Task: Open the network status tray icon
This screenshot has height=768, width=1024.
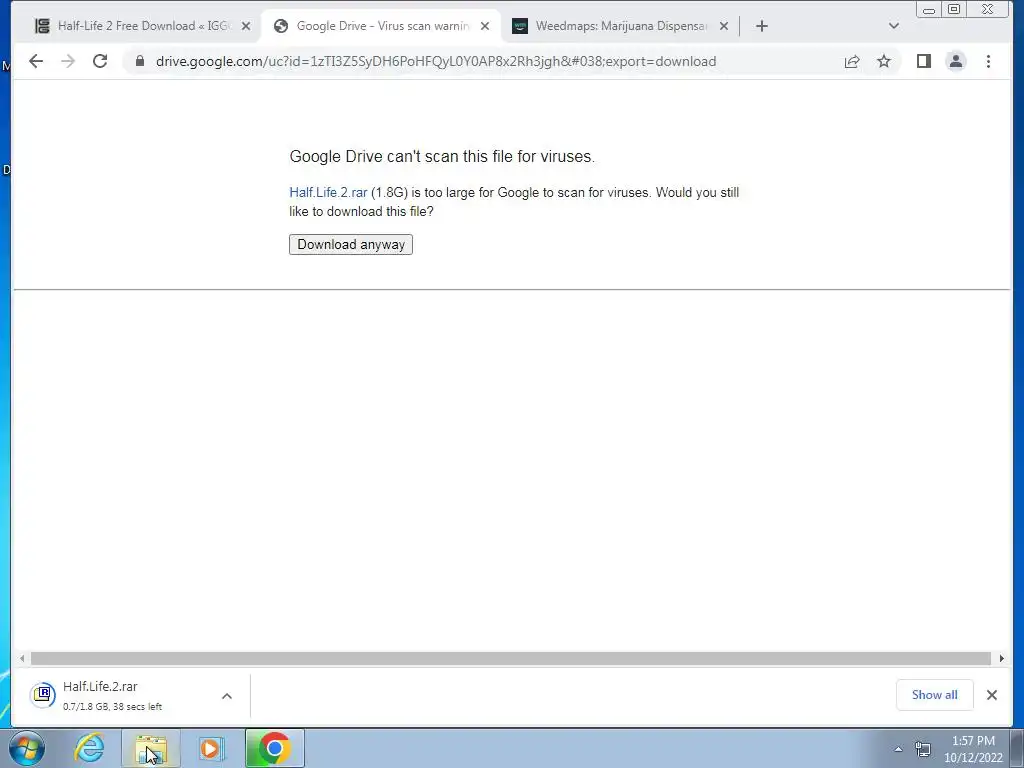Action: pos(923,749)
